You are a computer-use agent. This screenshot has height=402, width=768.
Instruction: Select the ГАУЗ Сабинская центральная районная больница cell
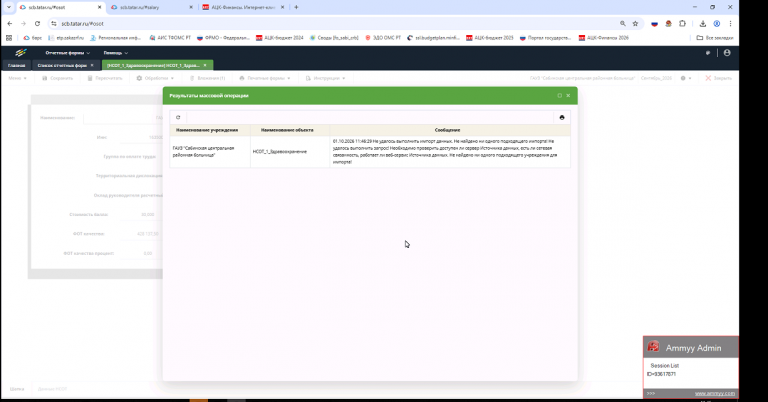pos(210,151)
